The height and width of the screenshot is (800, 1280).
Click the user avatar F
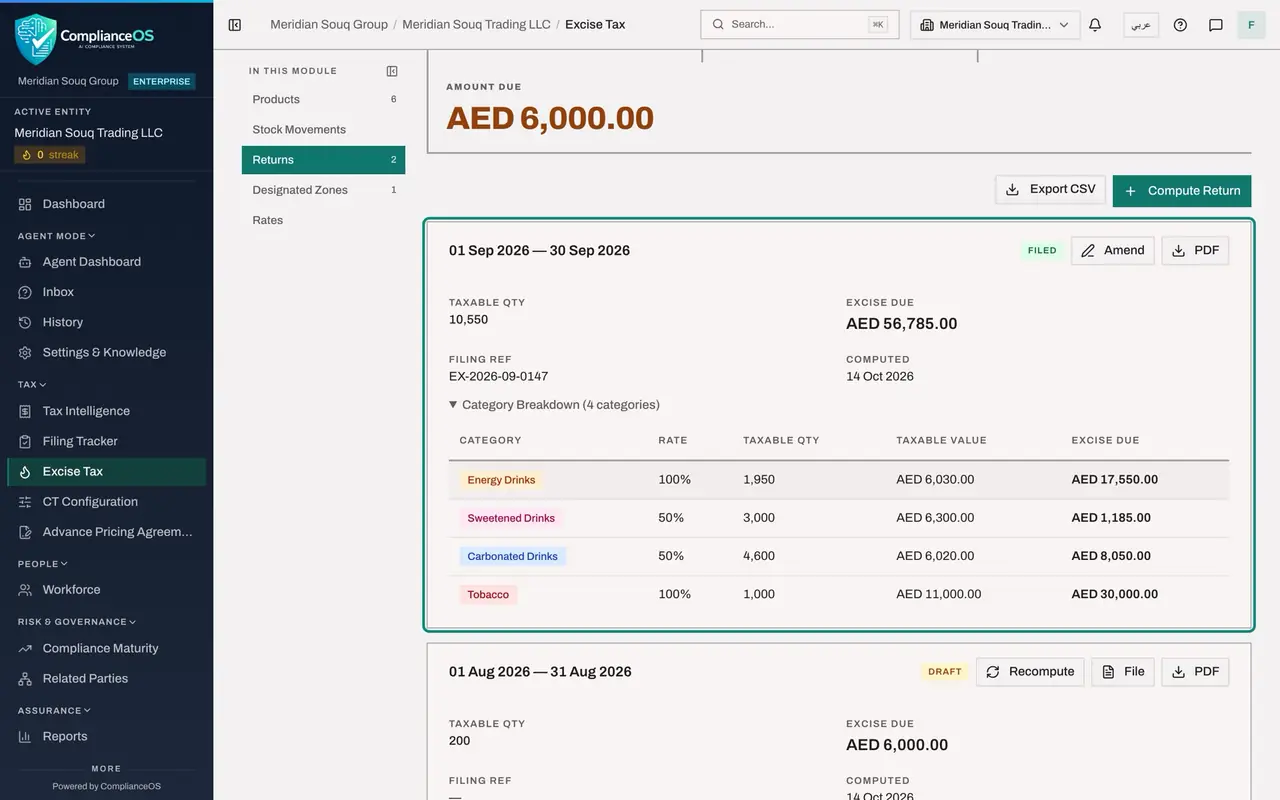click(x=1251, y=25)
